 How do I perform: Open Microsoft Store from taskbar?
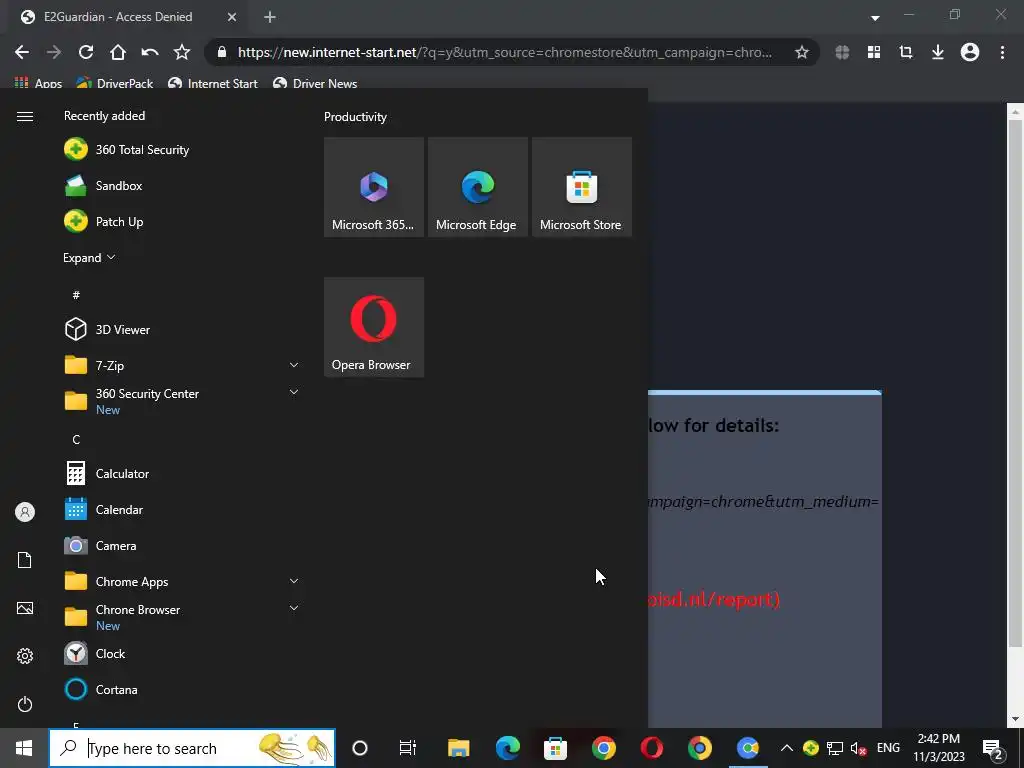pyautogui.click(x=556, y=748)
